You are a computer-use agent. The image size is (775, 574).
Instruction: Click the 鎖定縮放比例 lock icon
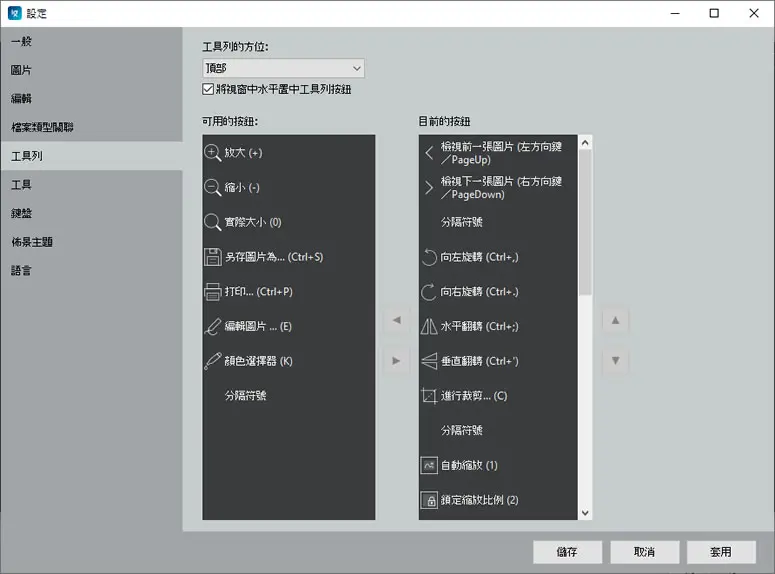point(429,500)
